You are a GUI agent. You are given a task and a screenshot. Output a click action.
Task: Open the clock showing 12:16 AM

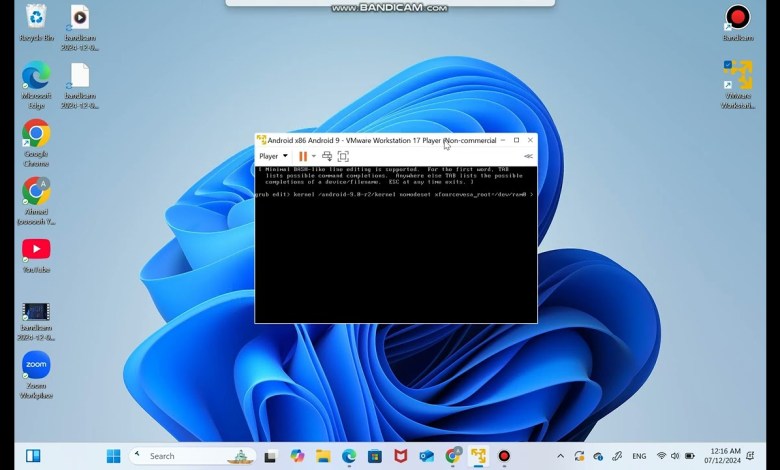point(722,456)
